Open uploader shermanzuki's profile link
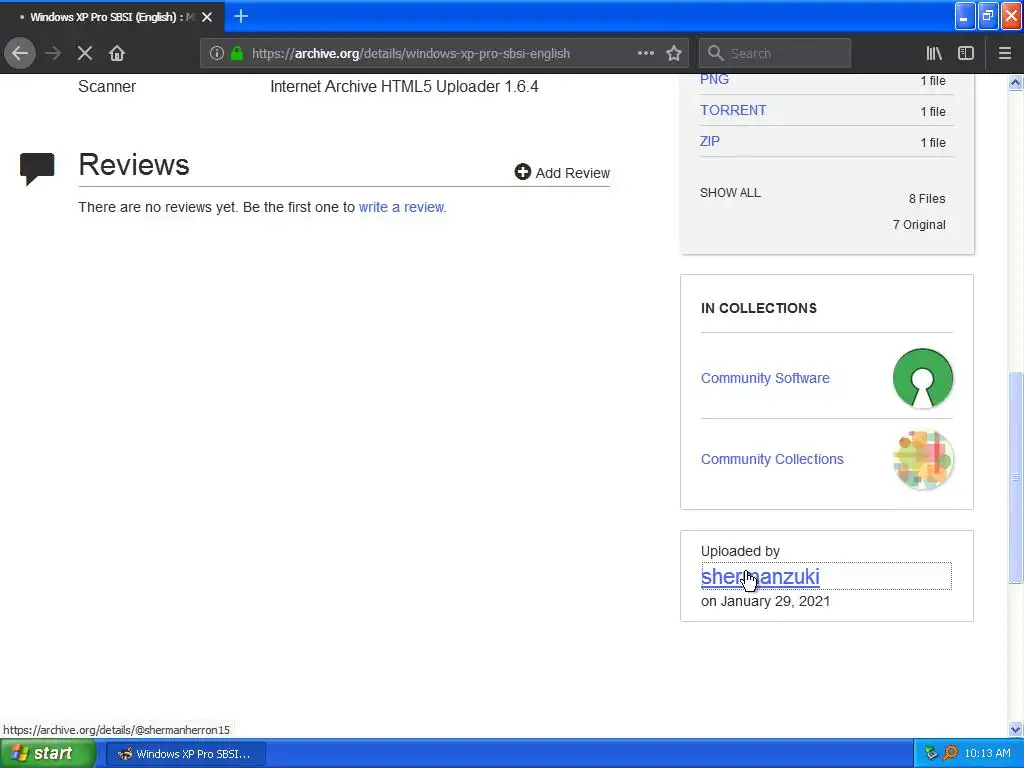The image size is (1024, 768). tap(760, 577)
